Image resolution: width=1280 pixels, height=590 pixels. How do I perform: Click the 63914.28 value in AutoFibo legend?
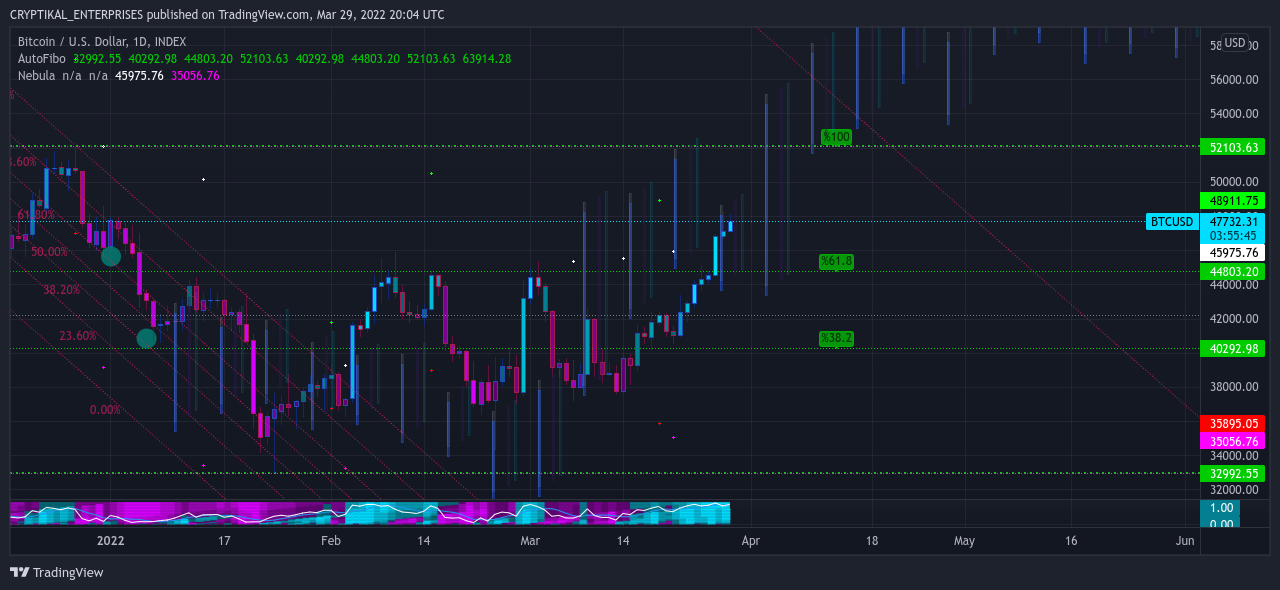pyautogui.click(x=487, y=59)
